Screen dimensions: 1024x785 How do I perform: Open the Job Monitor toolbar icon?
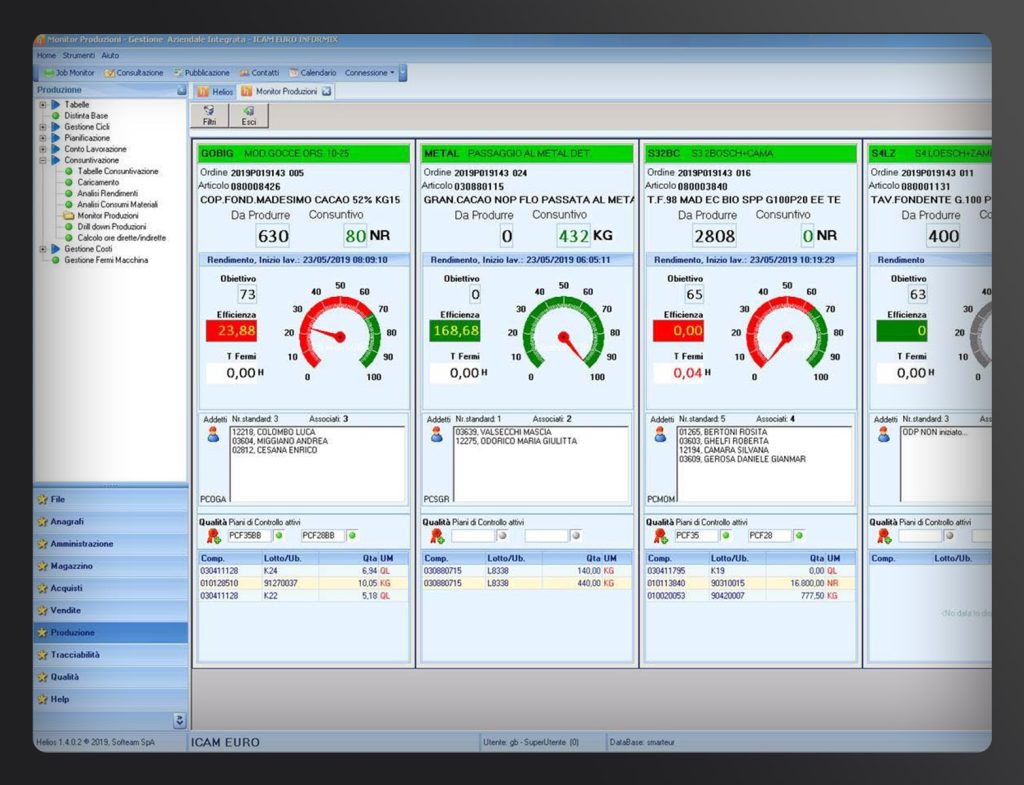click(49, 72)
